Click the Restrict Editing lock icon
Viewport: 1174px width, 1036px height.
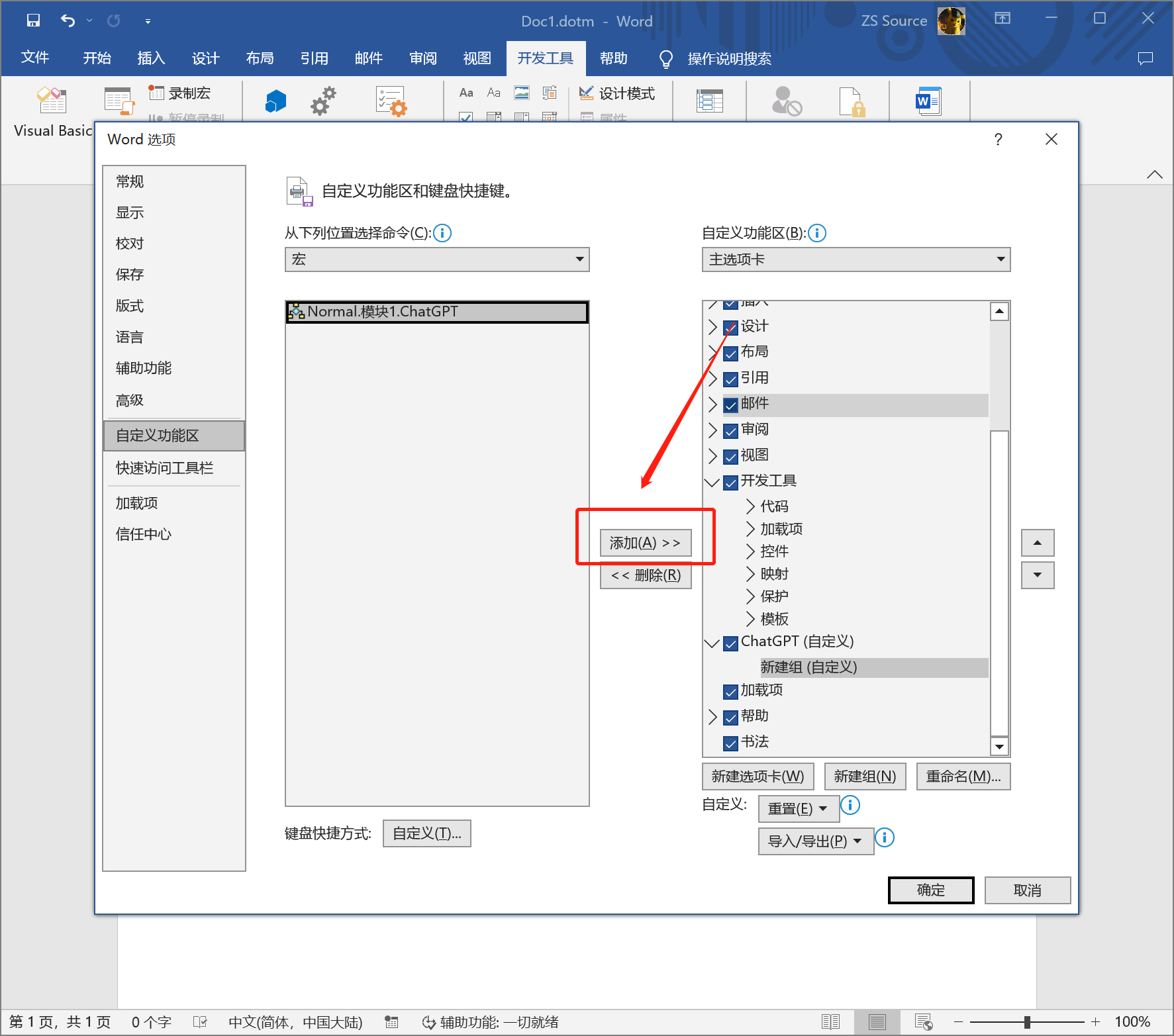pos(850,101)
